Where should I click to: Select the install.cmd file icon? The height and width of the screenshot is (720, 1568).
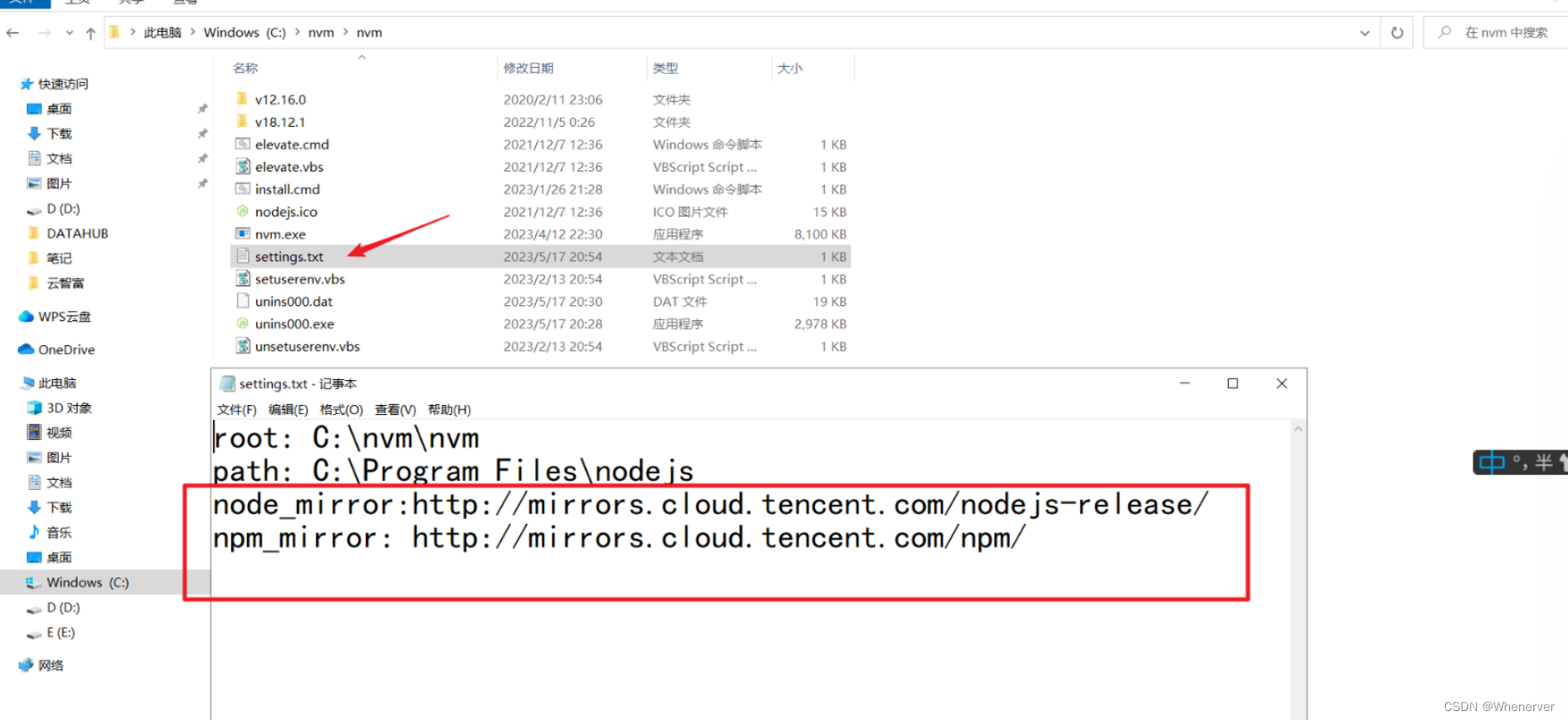click(242, 188)
